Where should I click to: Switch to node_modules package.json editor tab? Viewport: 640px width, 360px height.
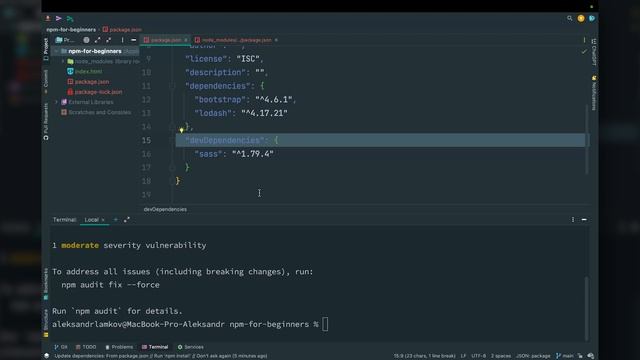236,40
